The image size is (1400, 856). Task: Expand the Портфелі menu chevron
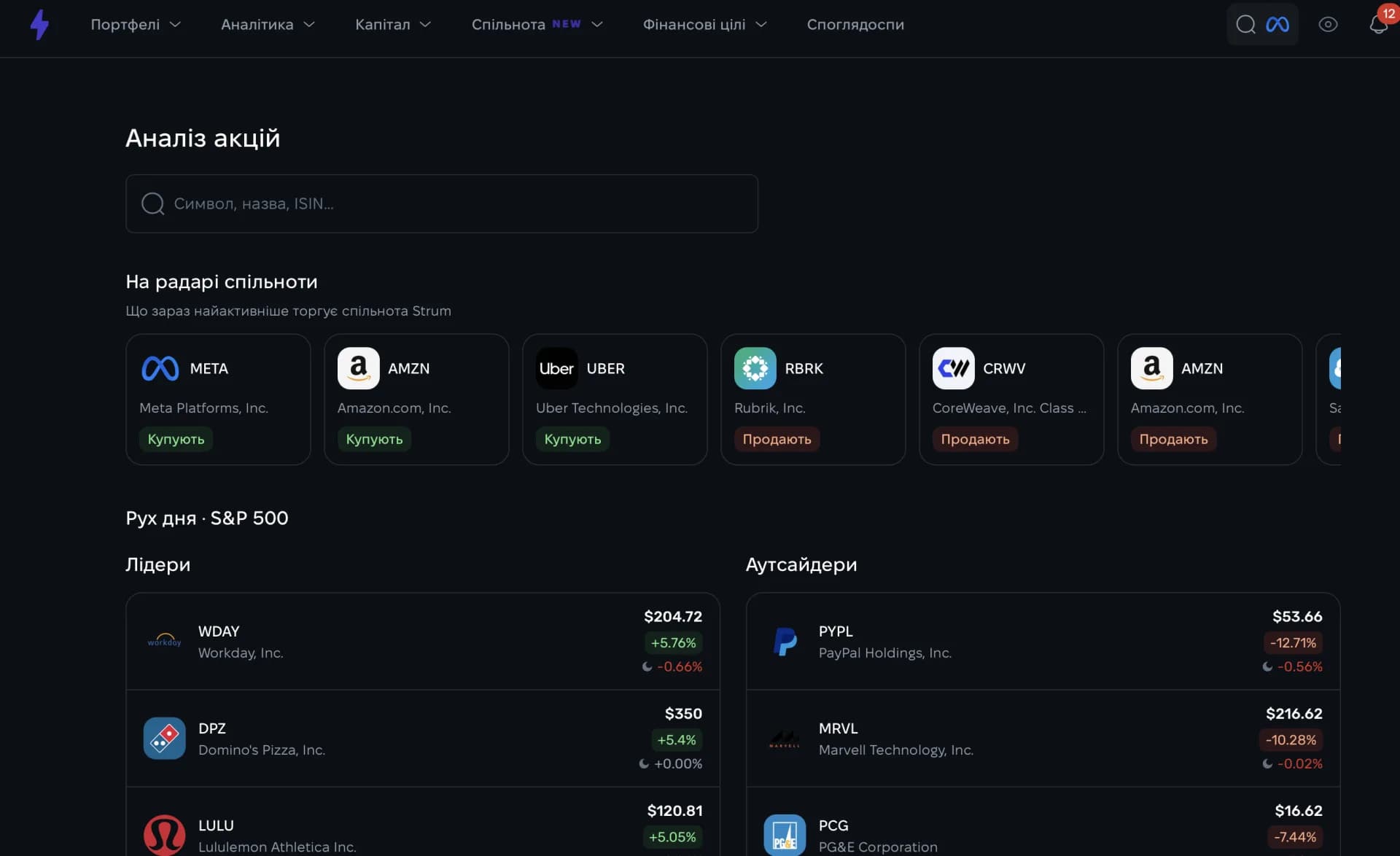[x=175, y=24]
